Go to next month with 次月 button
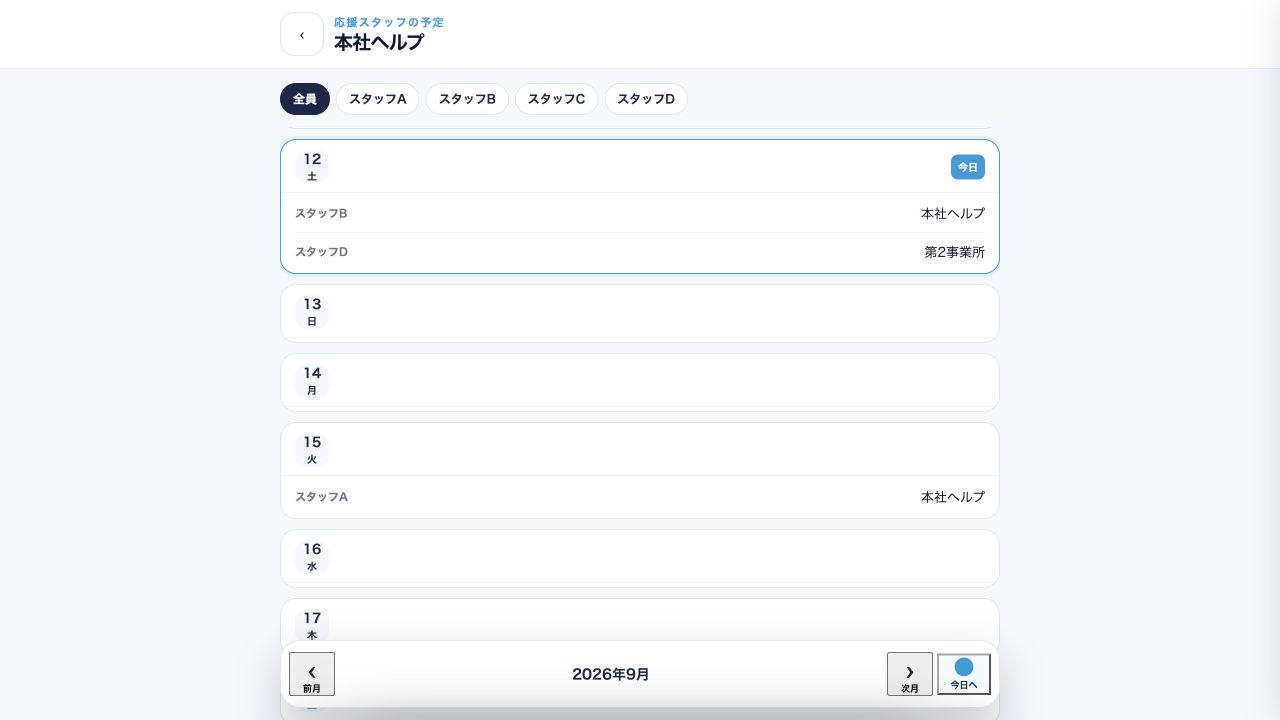This screenshot has width=1280, height=720. (x=910, y=674)
